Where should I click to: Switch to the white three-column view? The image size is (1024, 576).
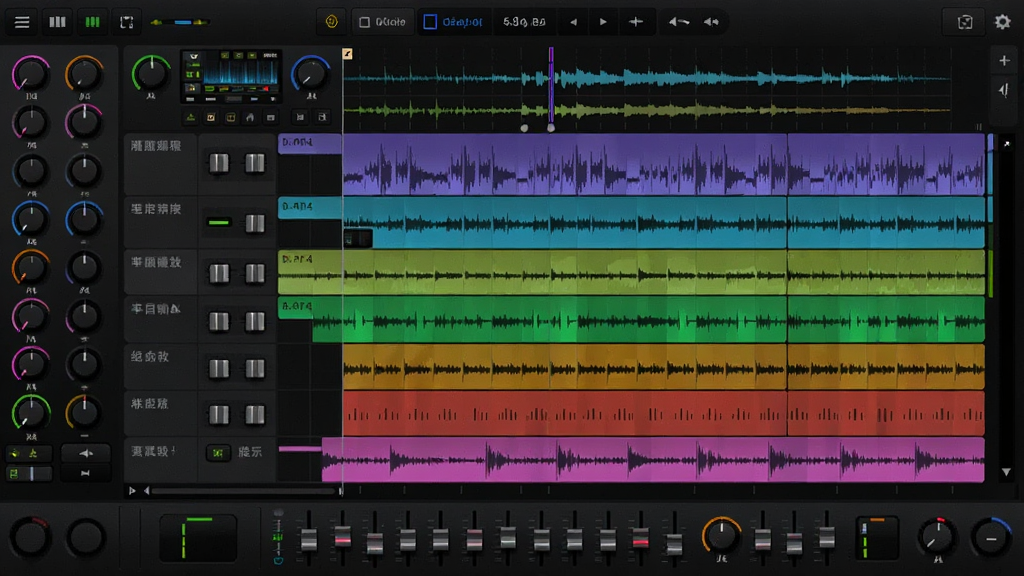click(57, 22)
